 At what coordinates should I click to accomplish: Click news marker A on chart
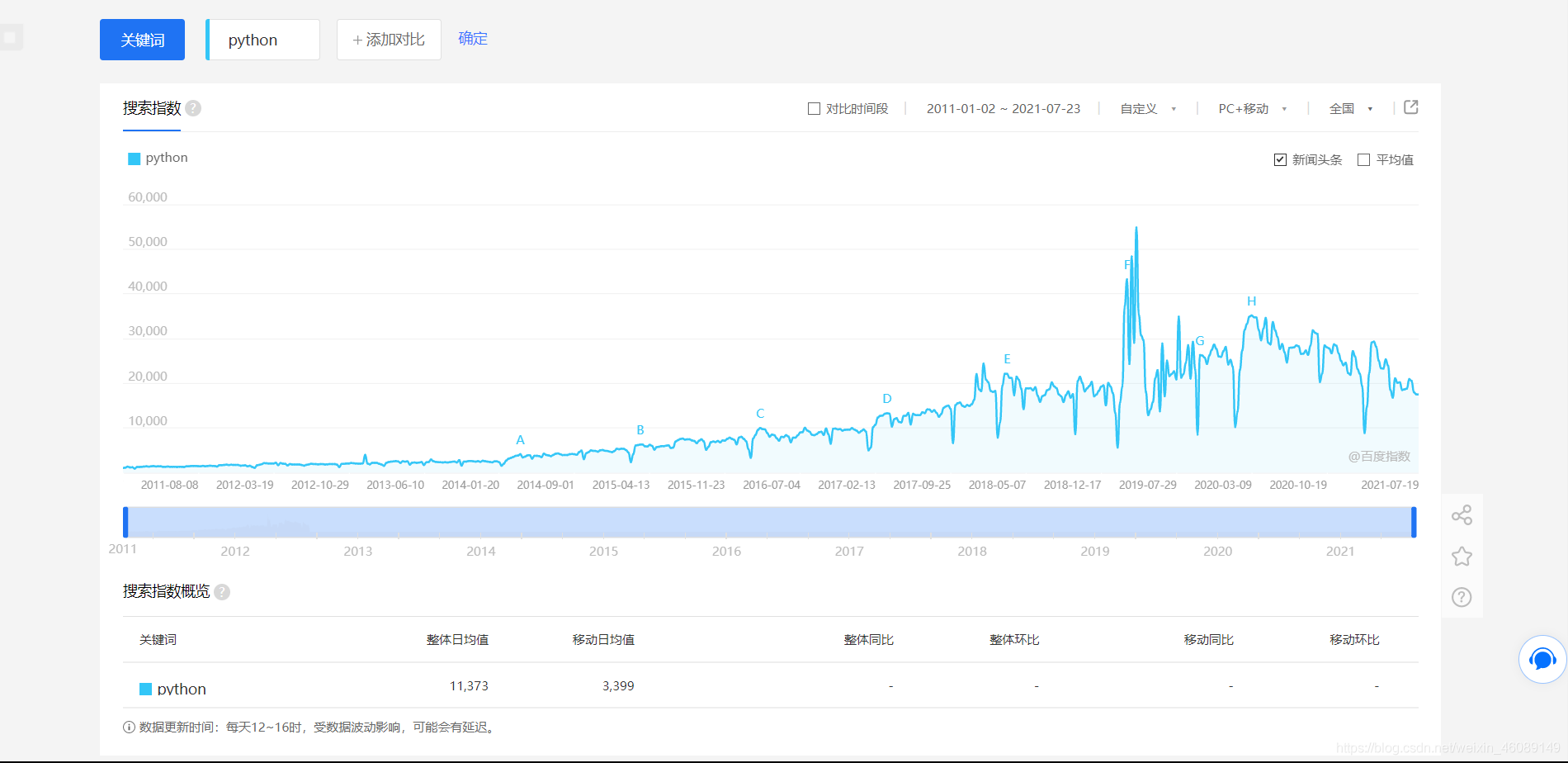coord(520,440)
